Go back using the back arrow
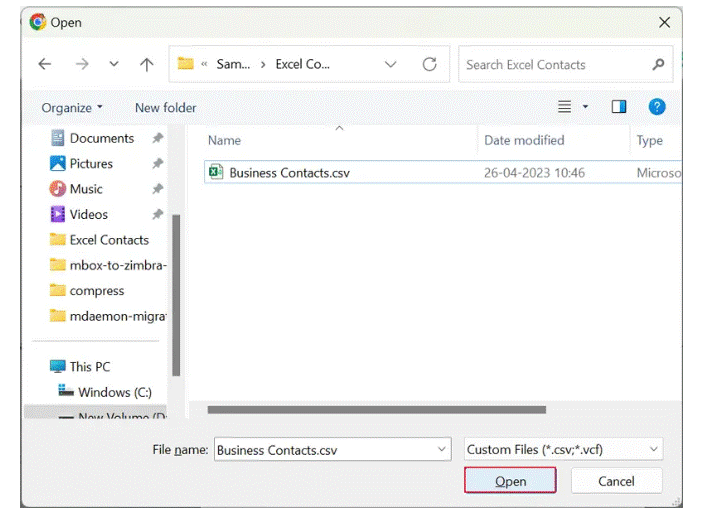Viewport: 702px width, 517px height. pos(45,64)
